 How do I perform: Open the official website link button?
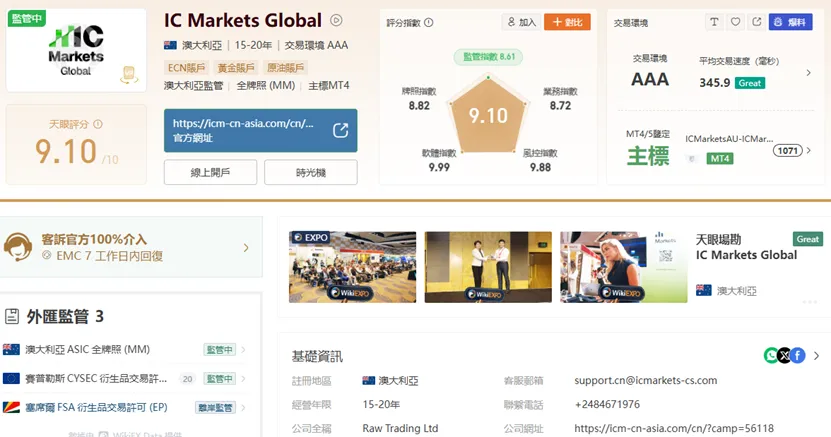coord(260,130)
